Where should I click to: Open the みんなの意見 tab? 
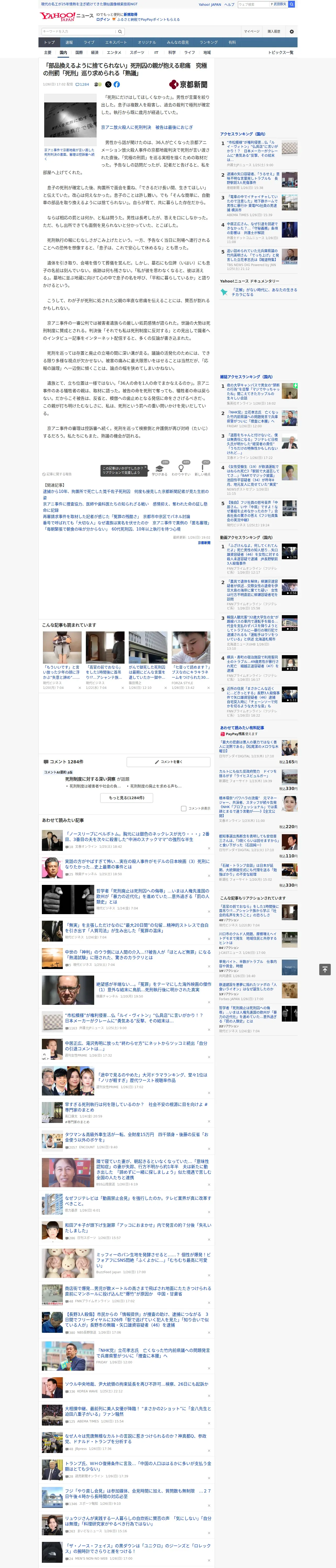tap(177, 43)
